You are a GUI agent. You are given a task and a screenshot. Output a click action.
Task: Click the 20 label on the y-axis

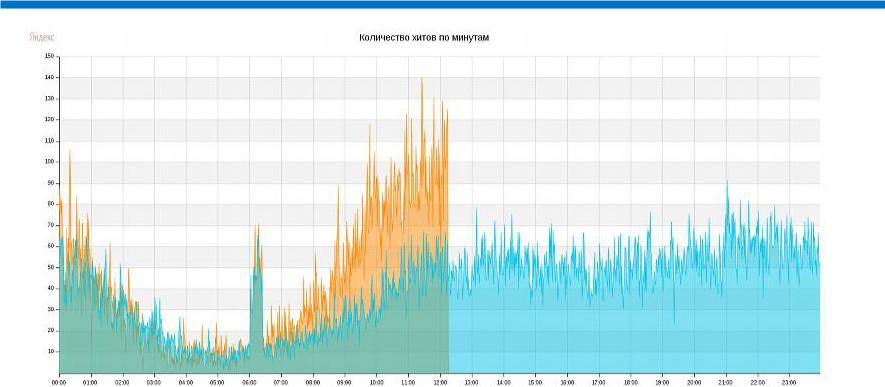(50, 331)
